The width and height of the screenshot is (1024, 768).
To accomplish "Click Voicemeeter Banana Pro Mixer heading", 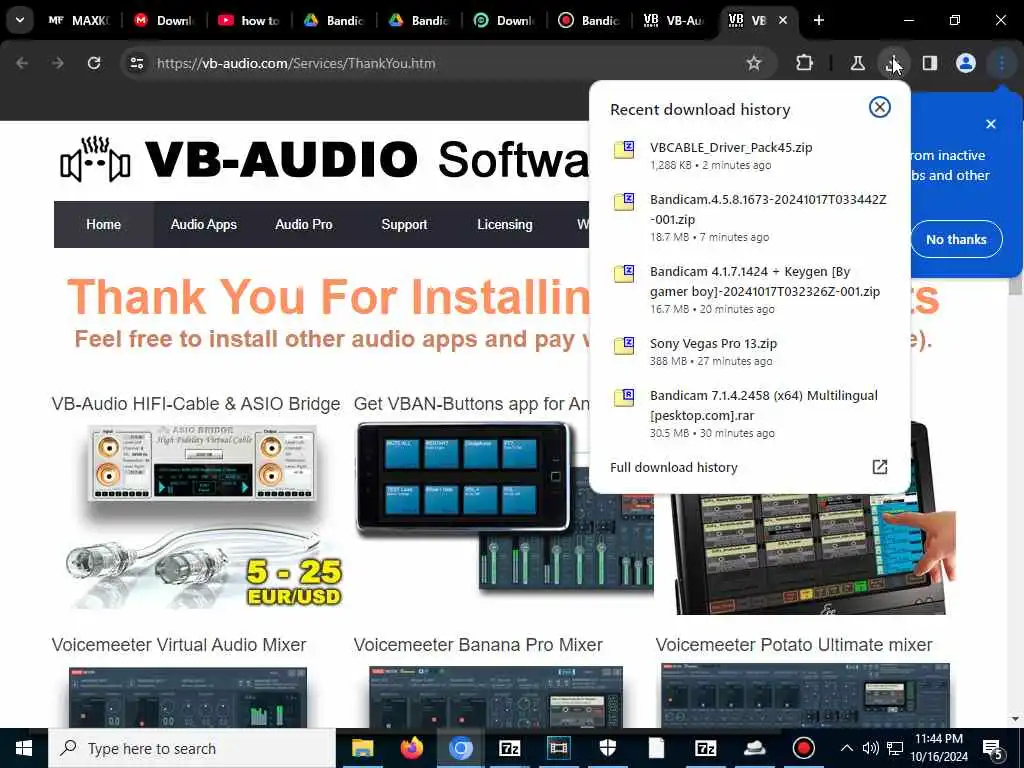I will (478, 645).
